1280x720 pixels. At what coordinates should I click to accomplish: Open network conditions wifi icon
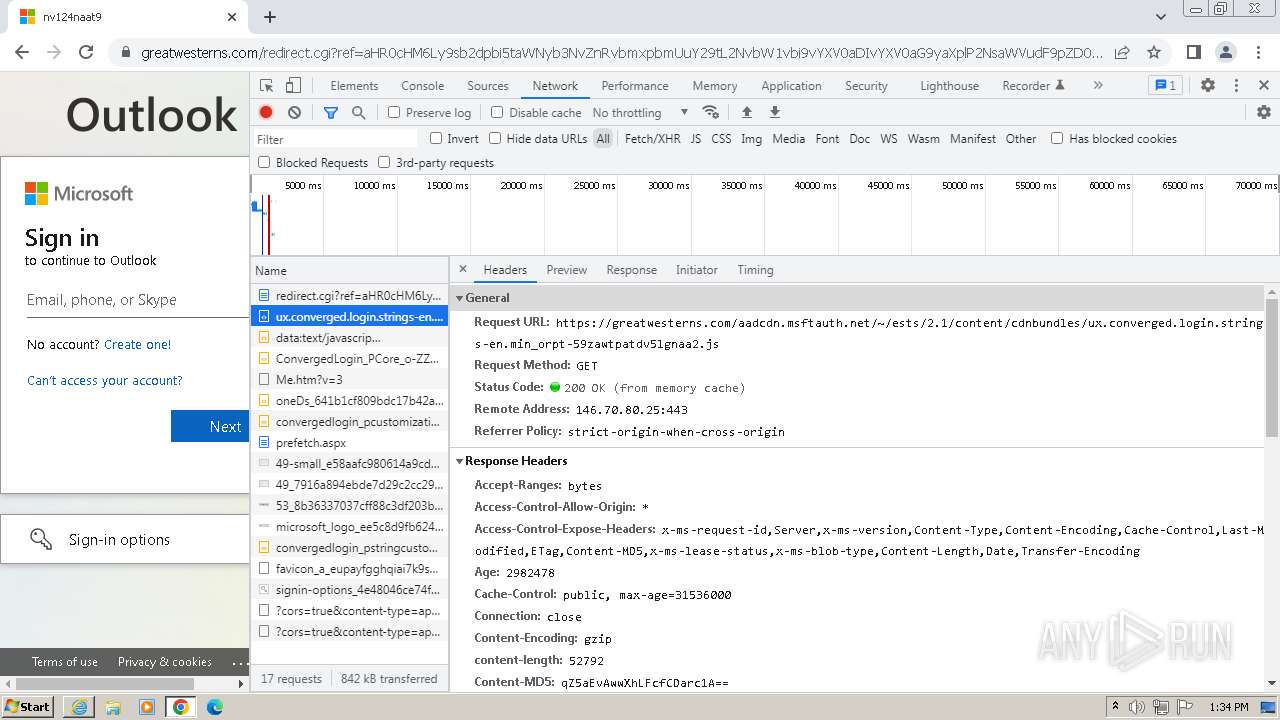tap(711, 112)
